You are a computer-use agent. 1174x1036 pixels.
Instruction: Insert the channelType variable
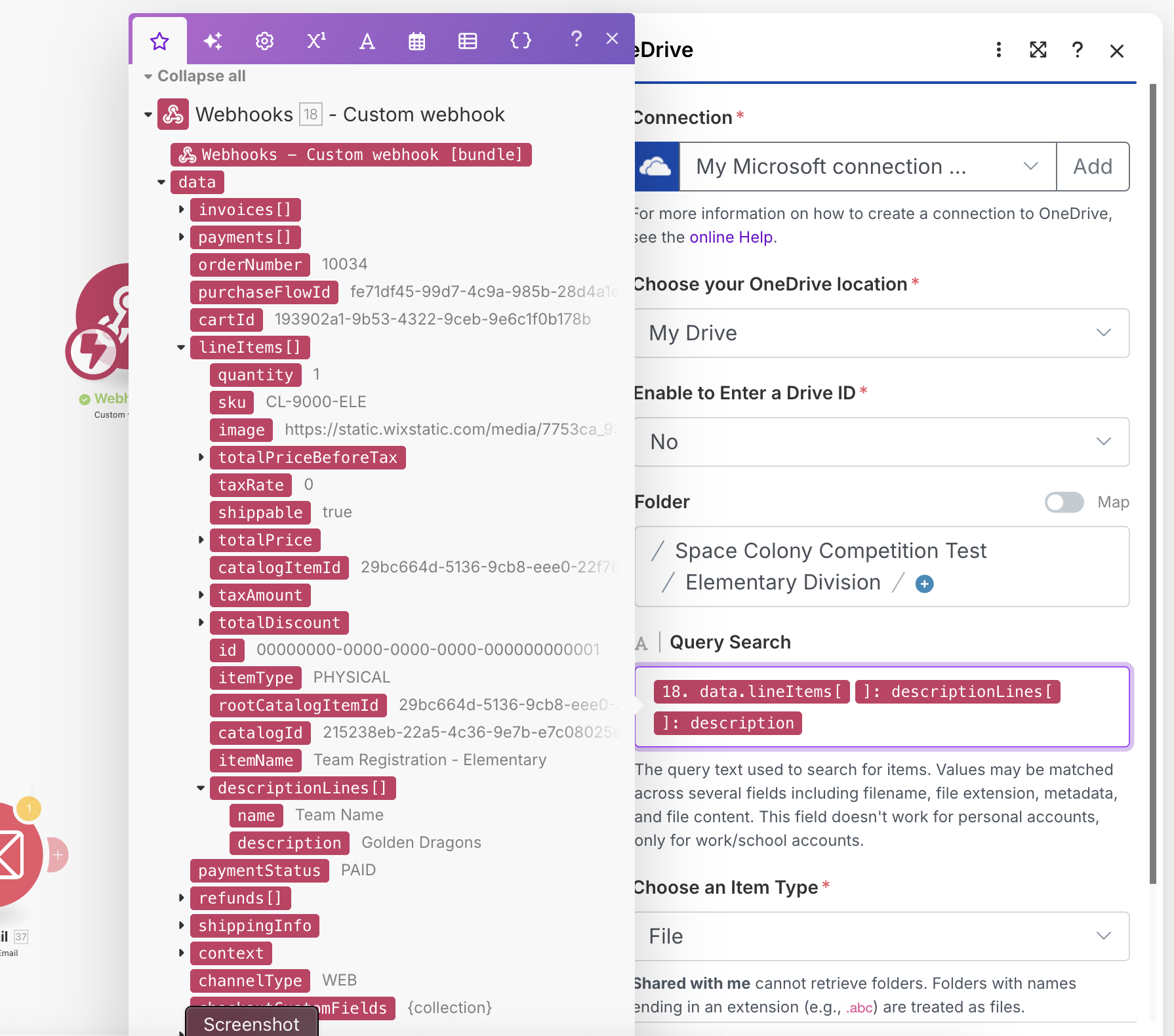pyautogui.click(x=250, y=981)
